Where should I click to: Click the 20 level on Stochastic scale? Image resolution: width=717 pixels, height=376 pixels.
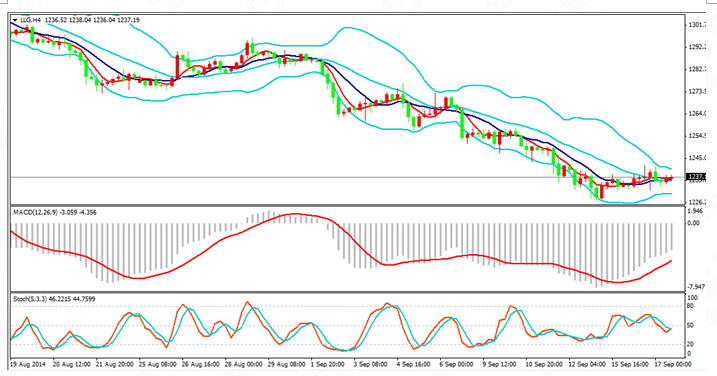[690, 344]
